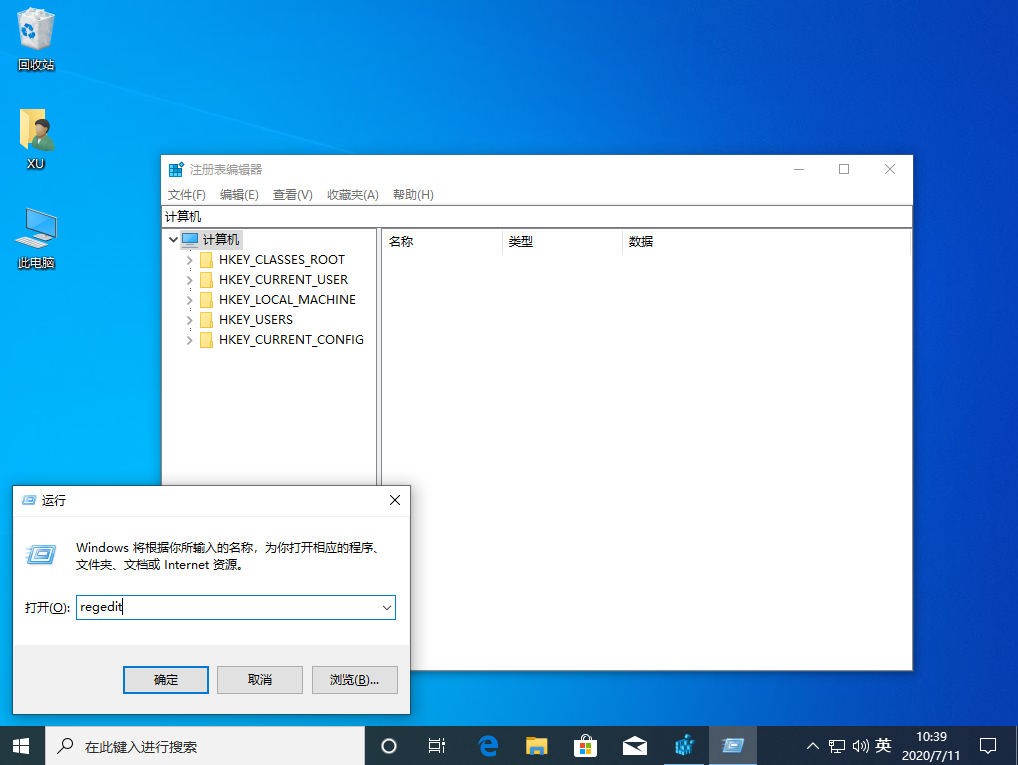The width and height of the screenshot is (1018, 765).
Task: Click the 浏览 button
Action: (354, 679)
